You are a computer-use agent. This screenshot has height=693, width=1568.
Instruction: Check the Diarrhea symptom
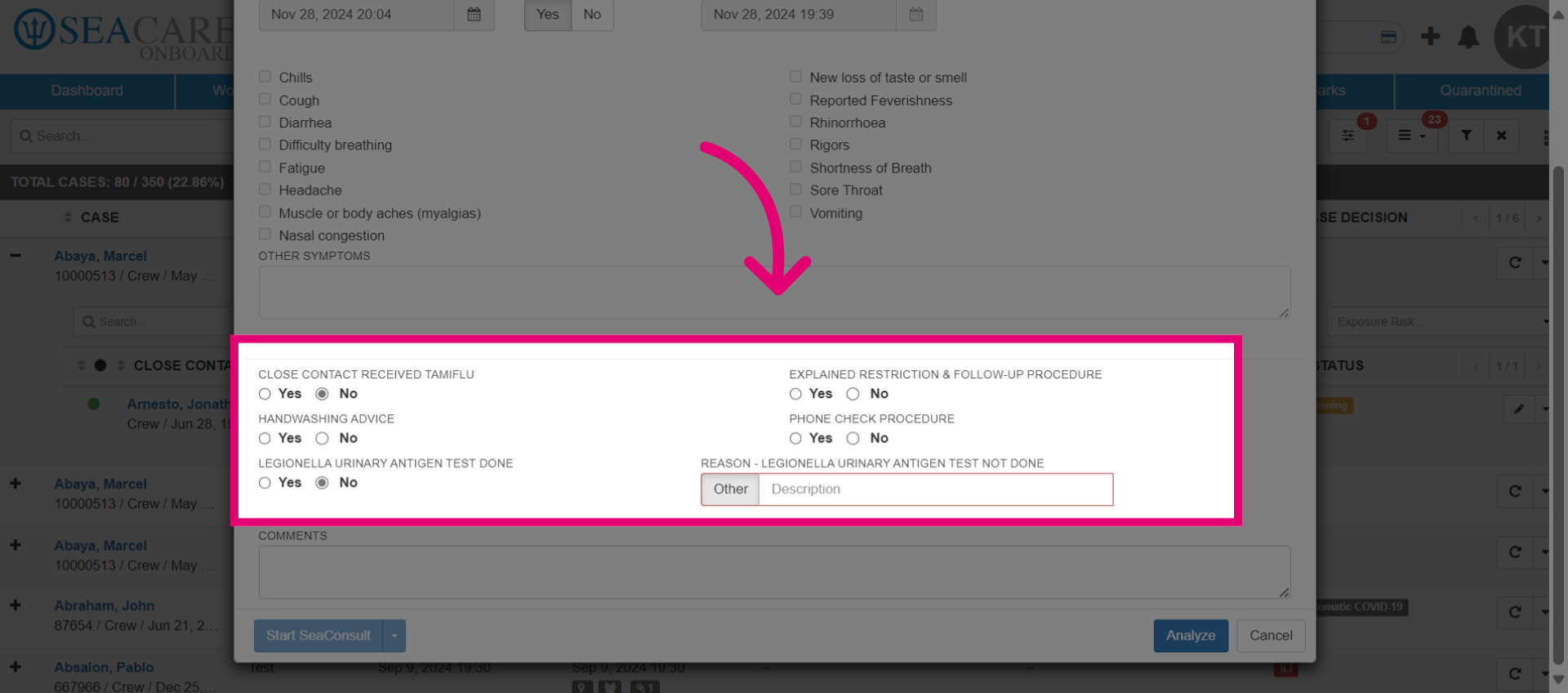pyautogui.click(x=265, y=122)
